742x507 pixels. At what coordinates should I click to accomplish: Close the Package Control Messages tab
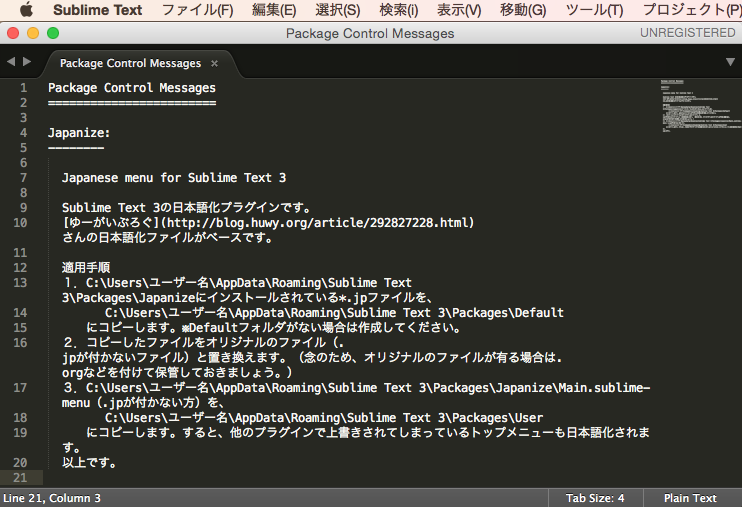point(214,63)
